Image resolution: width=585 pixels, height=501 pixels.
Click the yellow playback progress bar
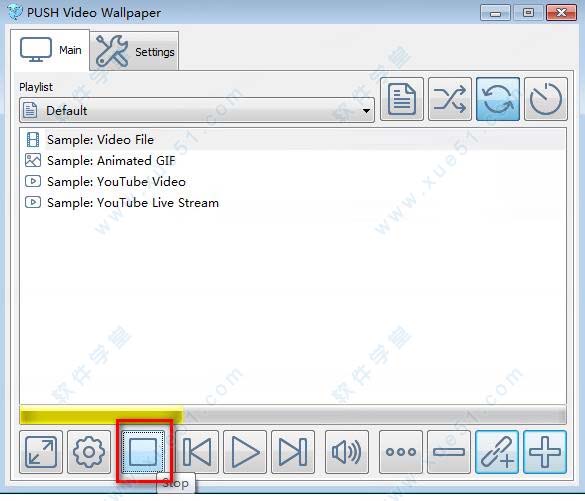pos(101,414)
